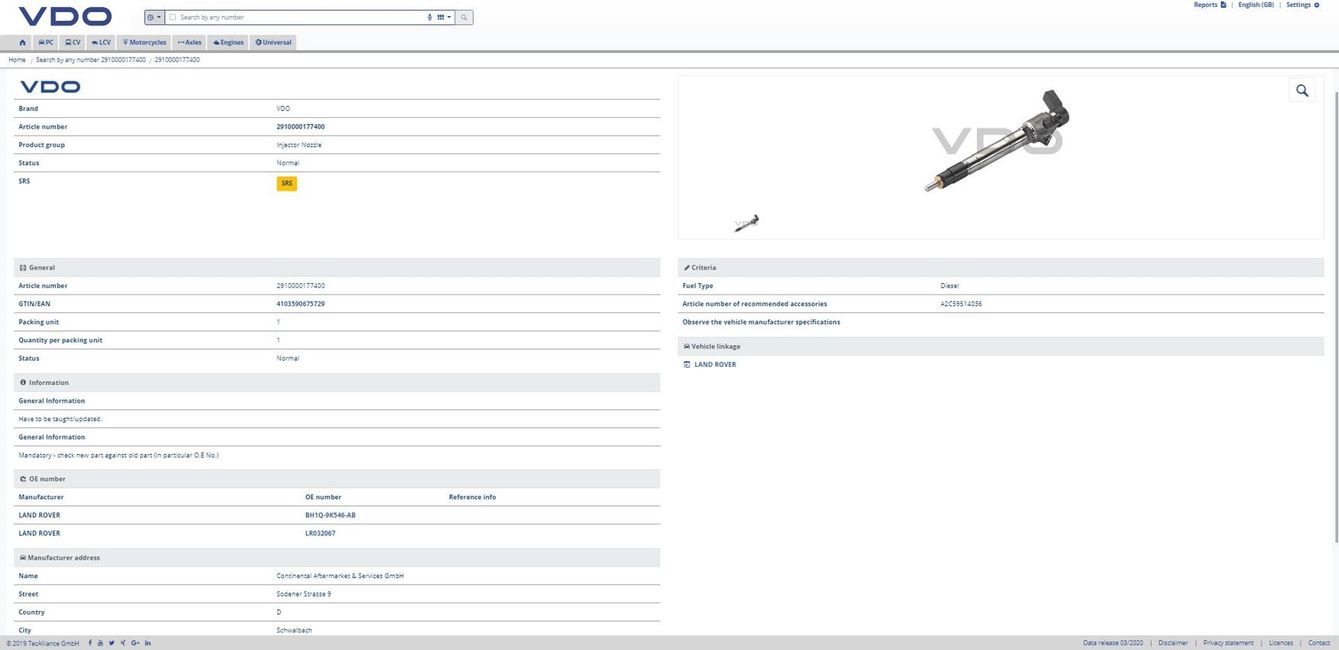Select the 'Sodener Strasse 9' street value

point(304,594)
